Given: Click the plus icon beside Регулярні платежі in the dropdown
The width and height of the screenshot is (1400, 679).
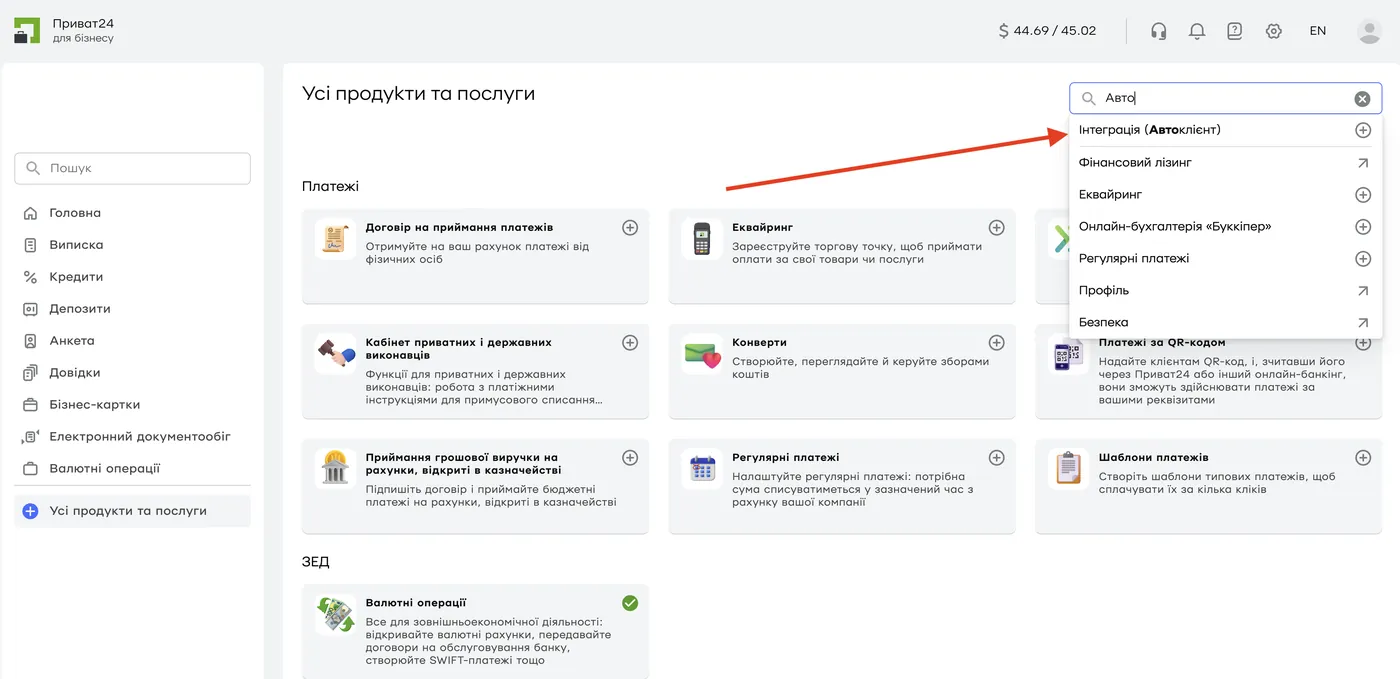Looking at the screenshot, I should [x=1362, y=258].
